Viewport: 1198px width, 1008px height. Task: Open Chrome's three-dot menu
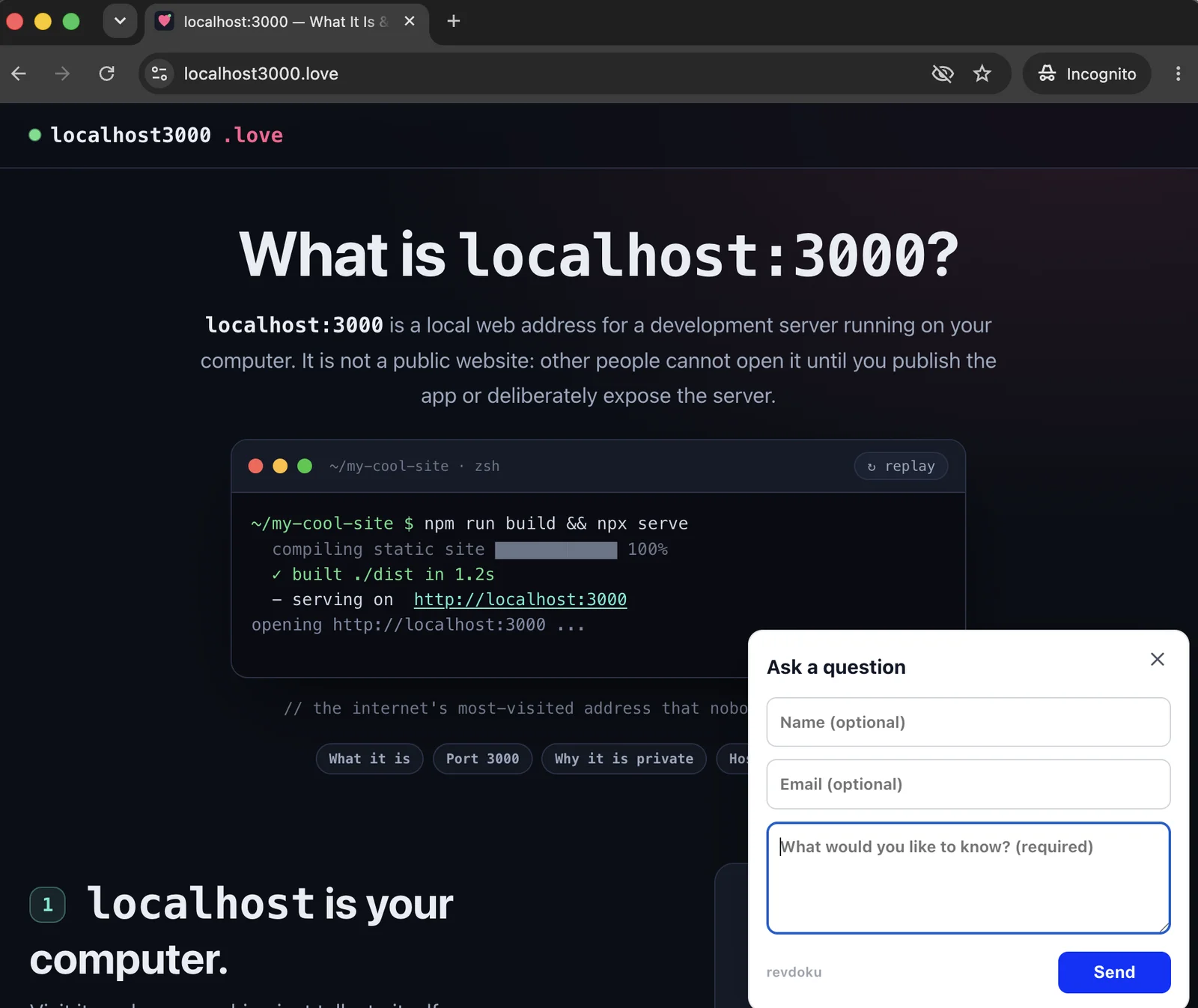point(1178,73)
